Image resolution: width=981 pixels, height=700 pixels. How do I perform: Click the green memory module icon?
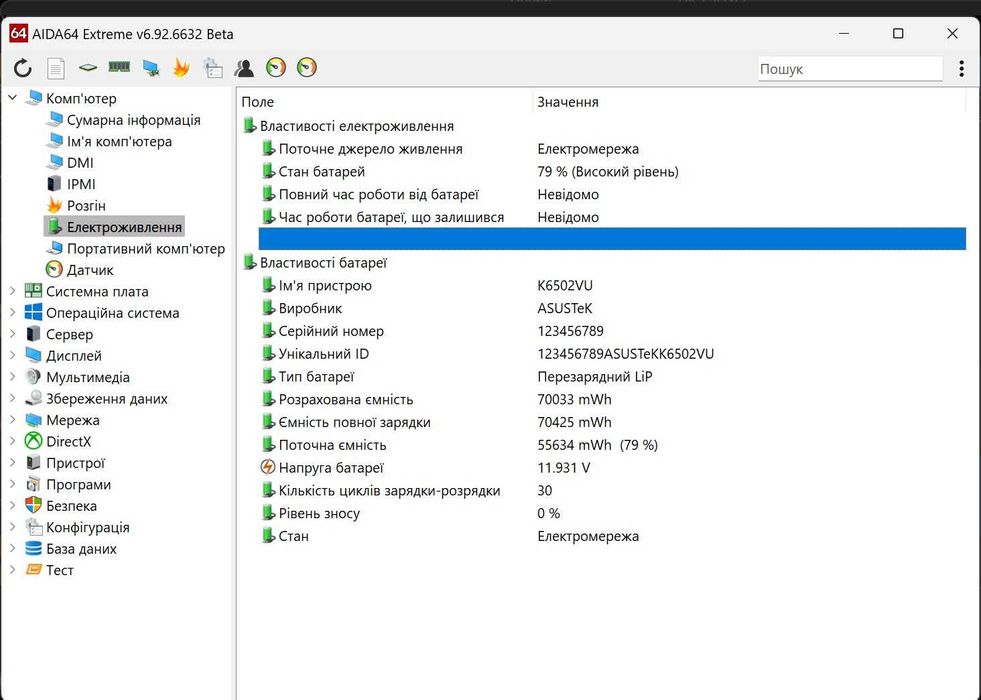click(x=119, y=69)
